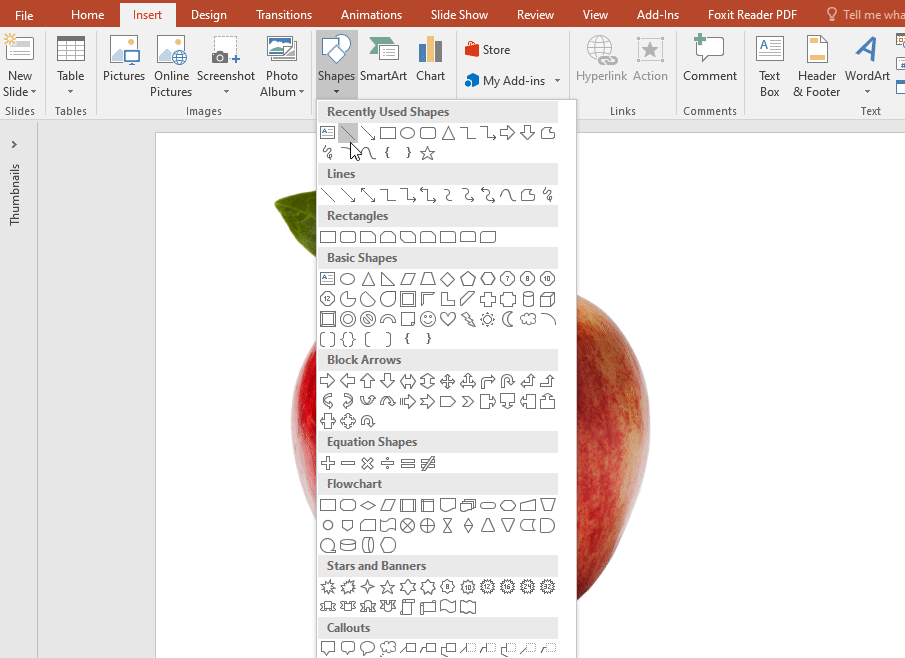The height and width of the screenshot is (658, 905).
Task: Select the Sun shape
Action: point(488,319)
